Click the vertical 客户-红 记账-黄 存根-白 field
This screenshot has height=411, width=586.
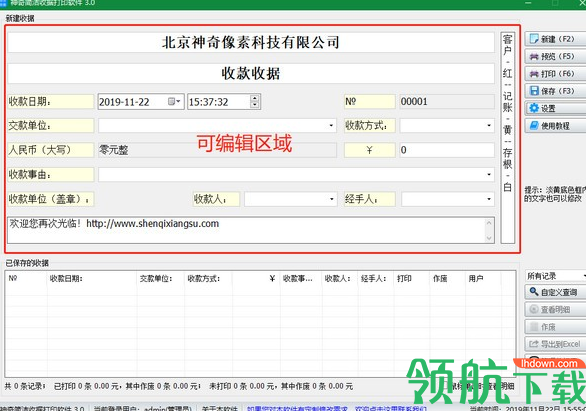tap(508, 138)
